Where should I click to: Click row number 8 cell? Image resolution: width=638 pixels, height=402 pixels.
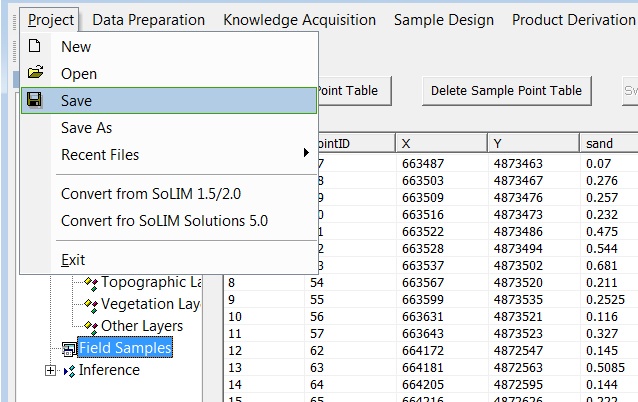click(264, 283)
